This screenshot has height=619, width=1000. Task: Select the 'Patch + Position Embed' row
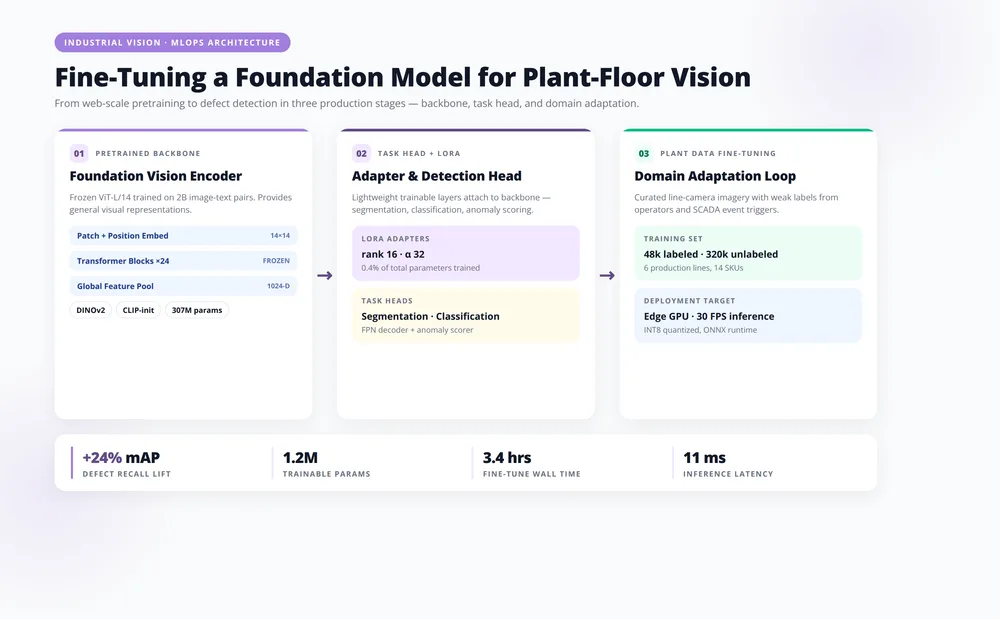183,236
